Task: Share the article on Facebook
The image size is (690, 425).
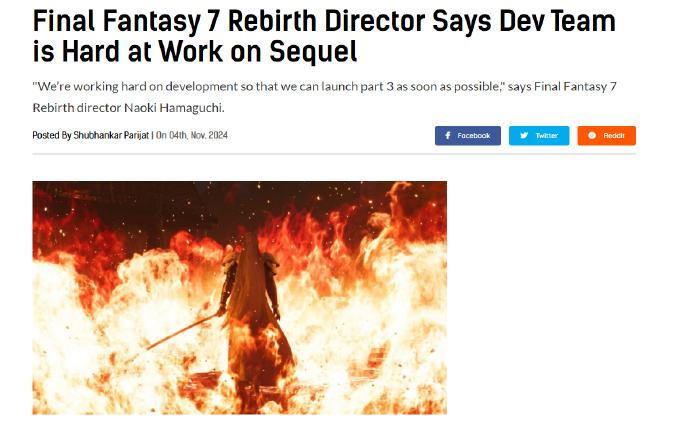Action: [x=468, y=136]
